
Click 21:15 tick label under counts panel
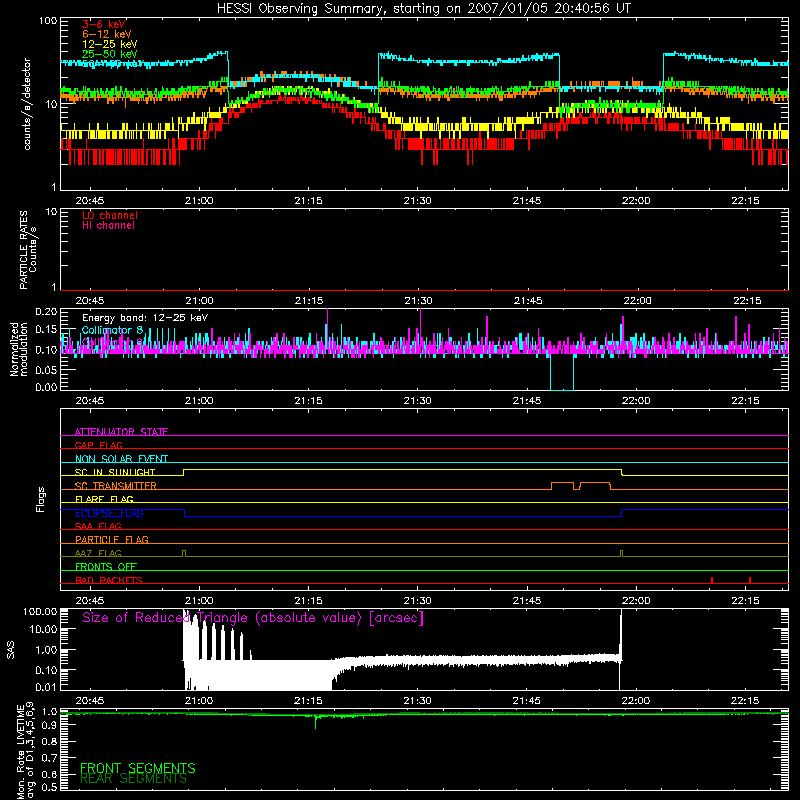308,201
